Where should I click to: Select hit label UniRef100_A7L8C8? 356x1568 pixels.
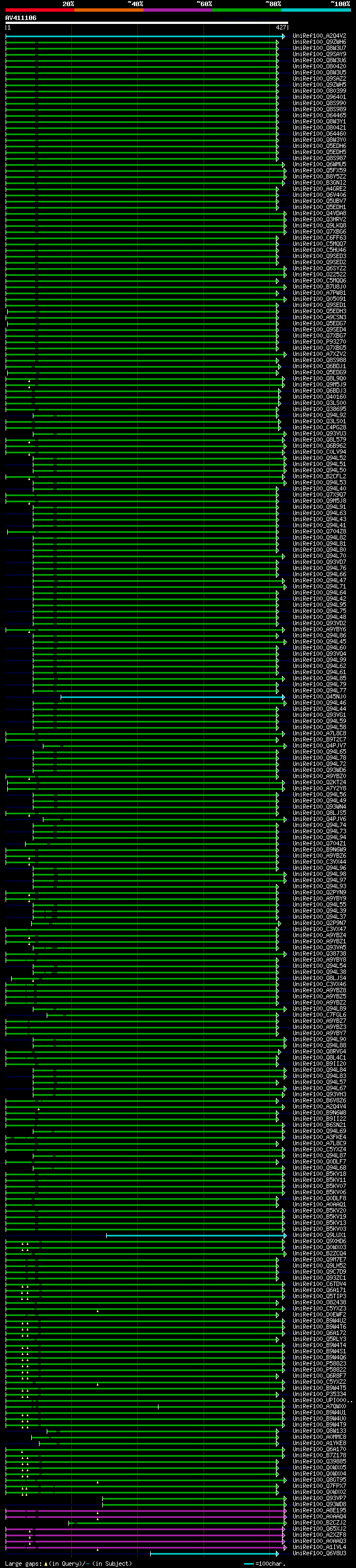[x=319, y=733]
